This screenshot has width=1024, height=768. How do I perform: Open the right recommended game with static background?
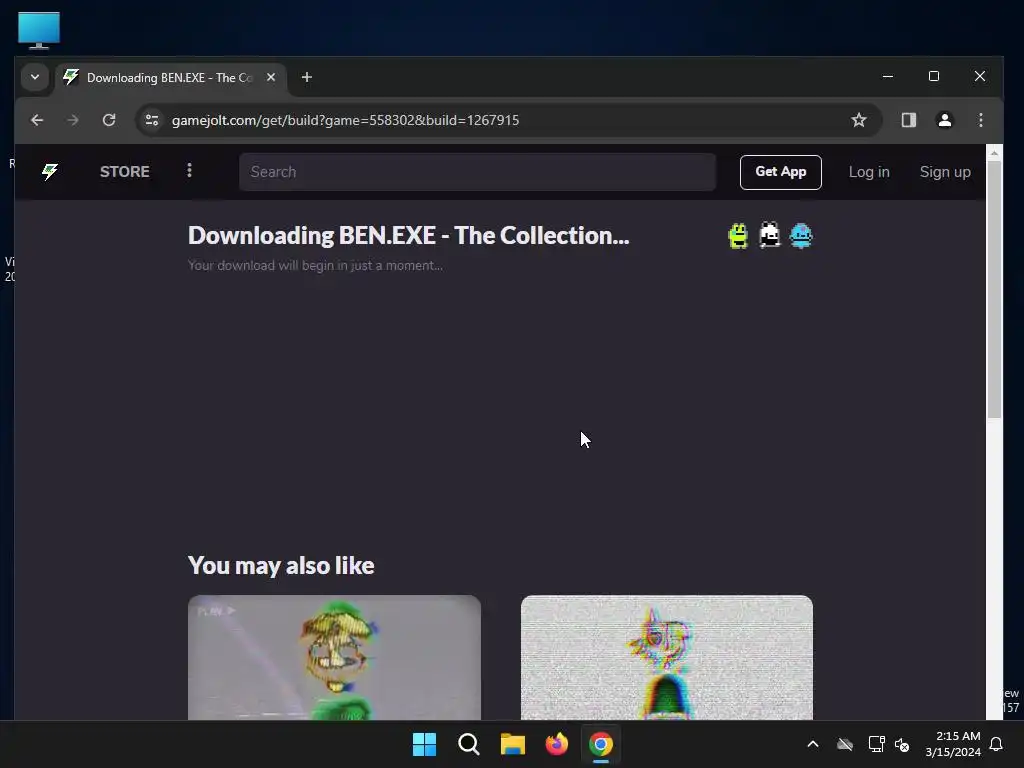[667, 657]
